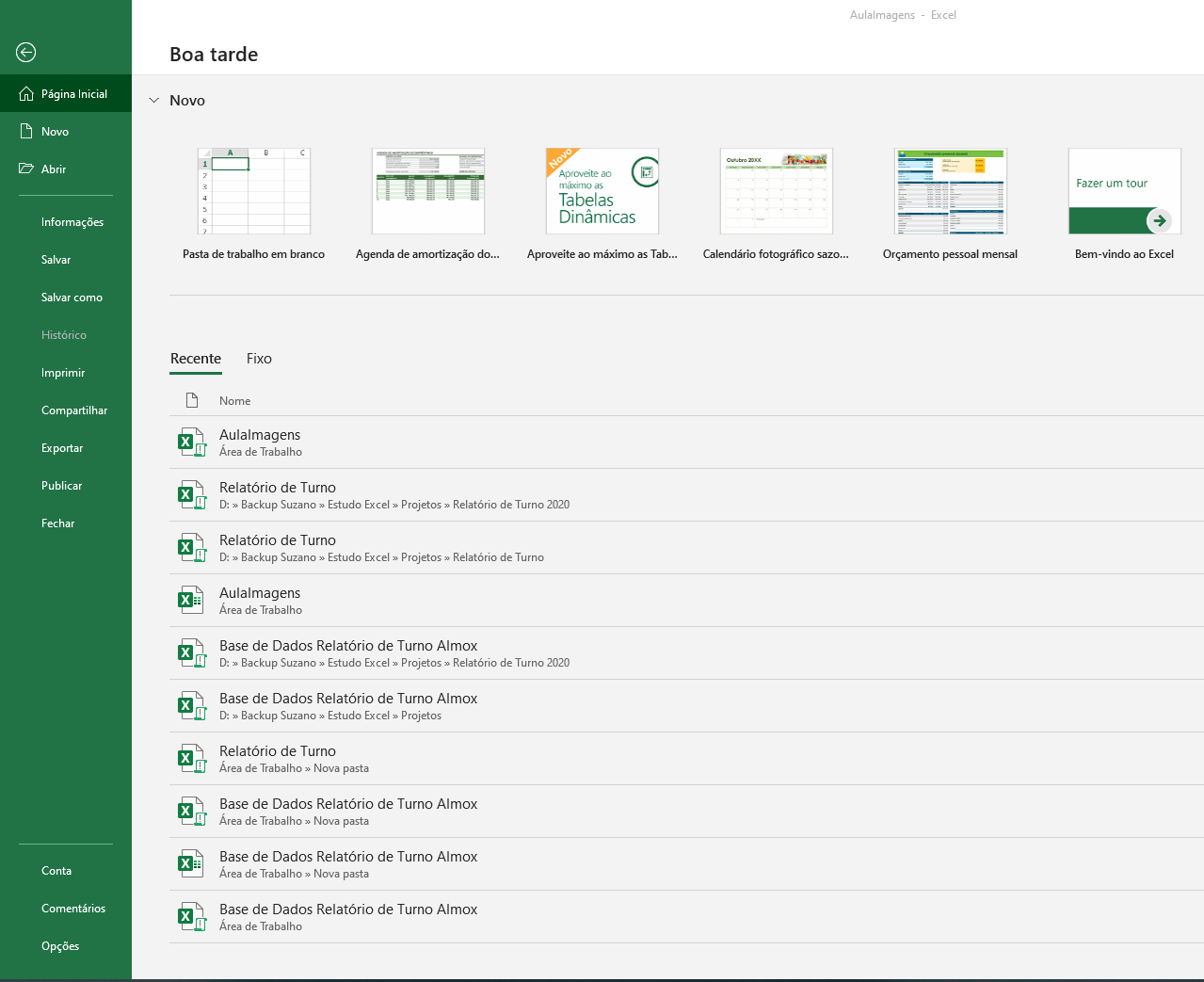Select Compartilhar in sidebar
This screenshot has width=1204, height=982.
66,411
